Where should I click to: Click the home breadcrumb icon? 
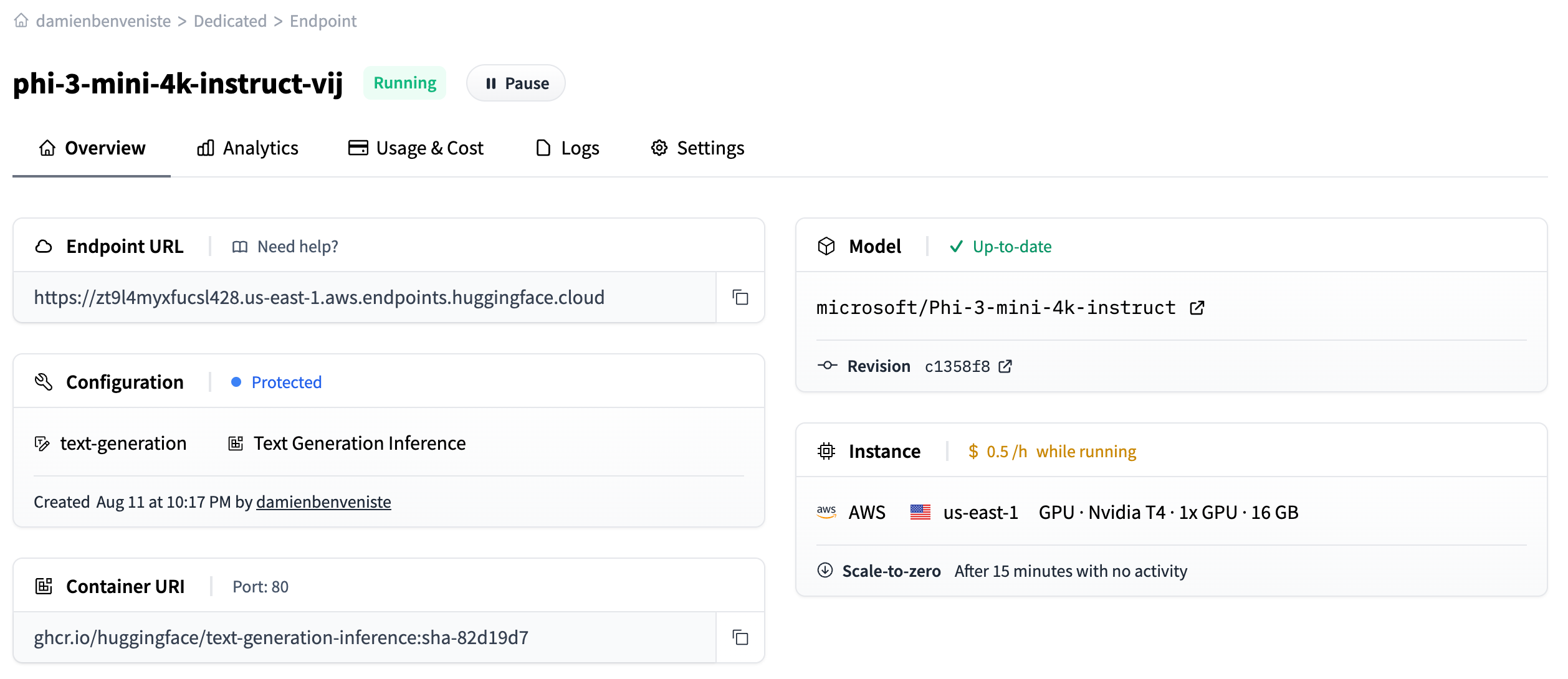22,21
